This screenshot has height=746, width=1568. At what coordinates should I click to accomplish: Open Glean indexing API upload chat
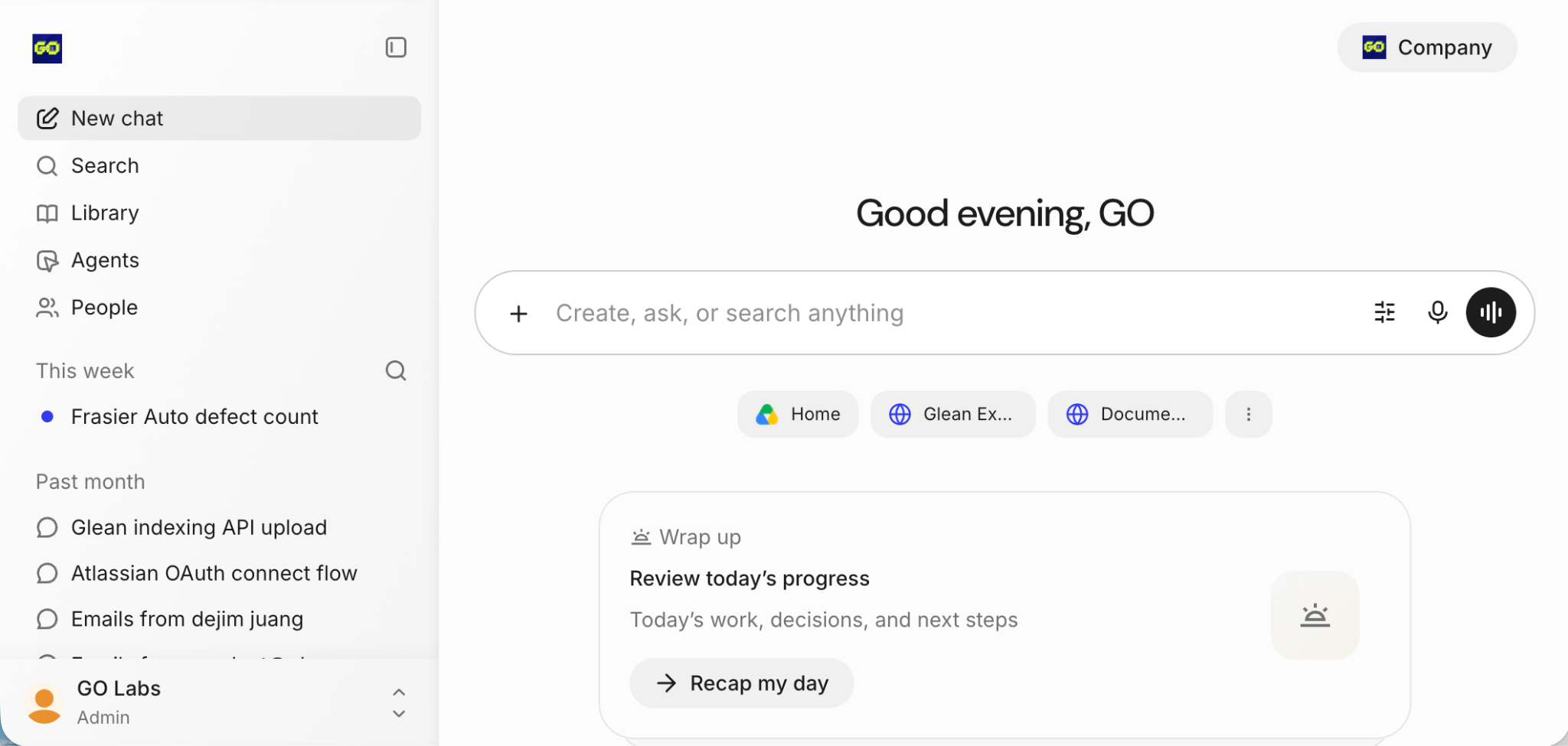click(x=219, y=527)
